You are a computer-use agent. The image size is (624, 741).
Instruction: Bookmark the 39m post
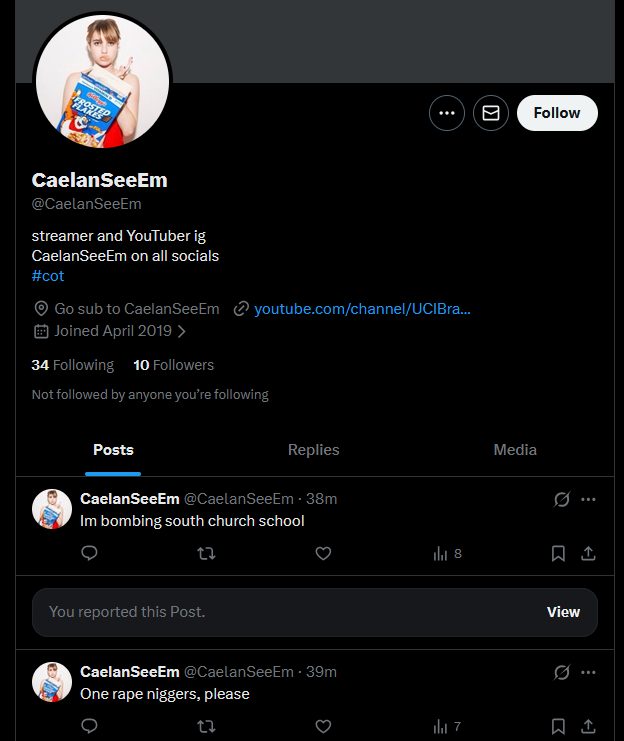tap(559, 726)
